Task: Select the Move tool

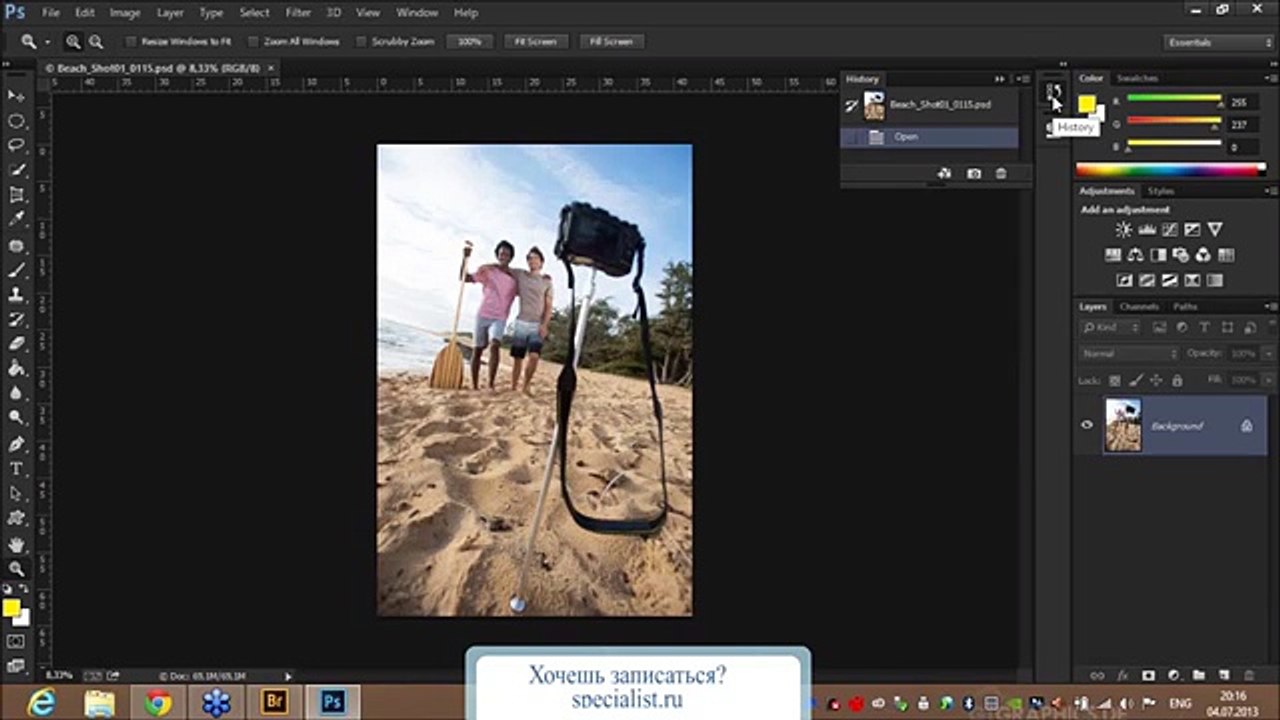Action: 16,96
